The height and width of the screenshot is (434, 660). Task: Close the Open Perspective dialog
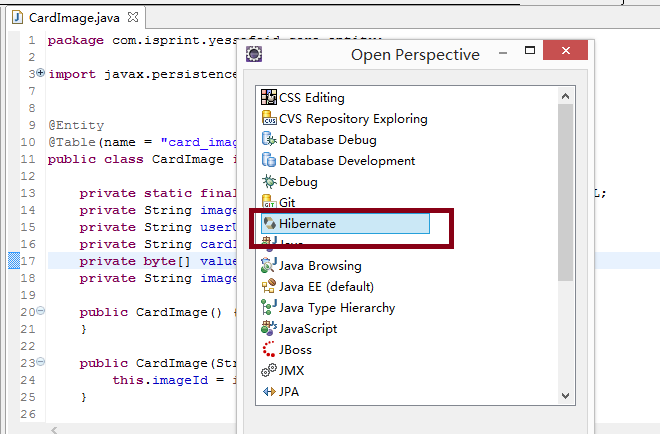coord(565,51)
